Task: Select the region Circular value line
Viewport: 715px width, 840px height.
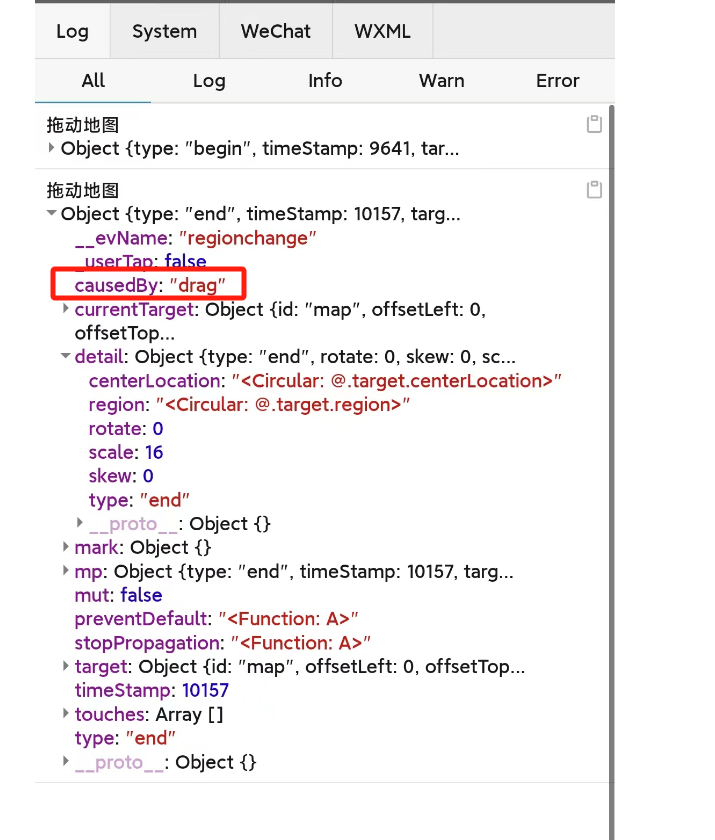Action: click(x=249, y=404)
